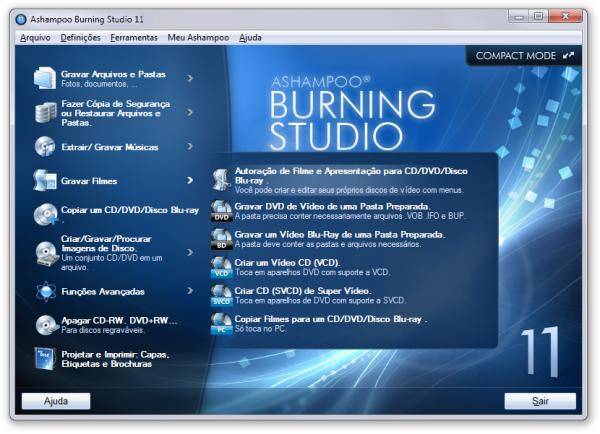This screenshot has height=434, width=600.
Task: Click the Copiar um CD/DVD/Disco Blu-ray label
Action: (130, 210)
